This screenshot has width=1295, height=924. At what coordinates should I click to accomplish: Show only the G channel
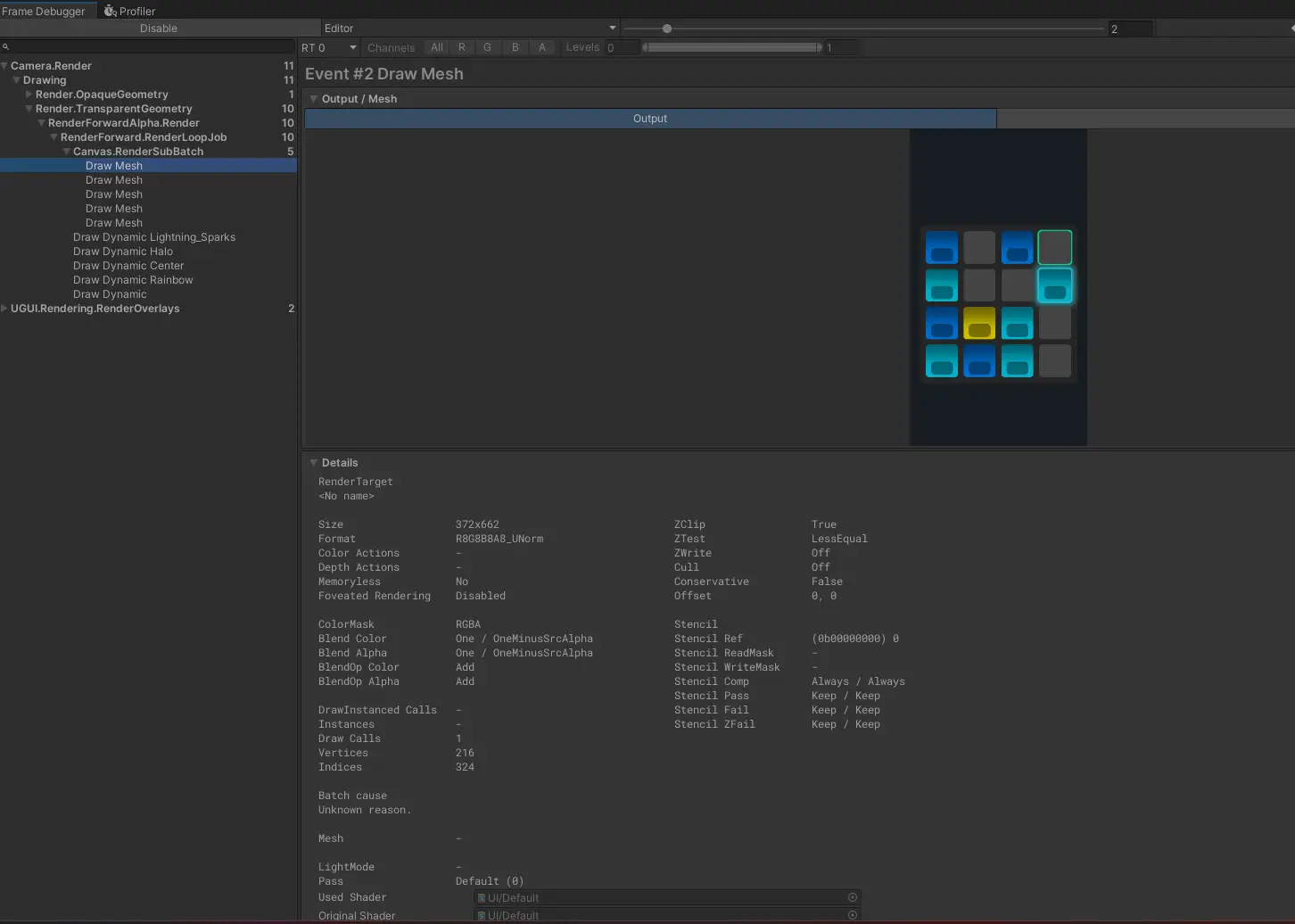[487, 47]
